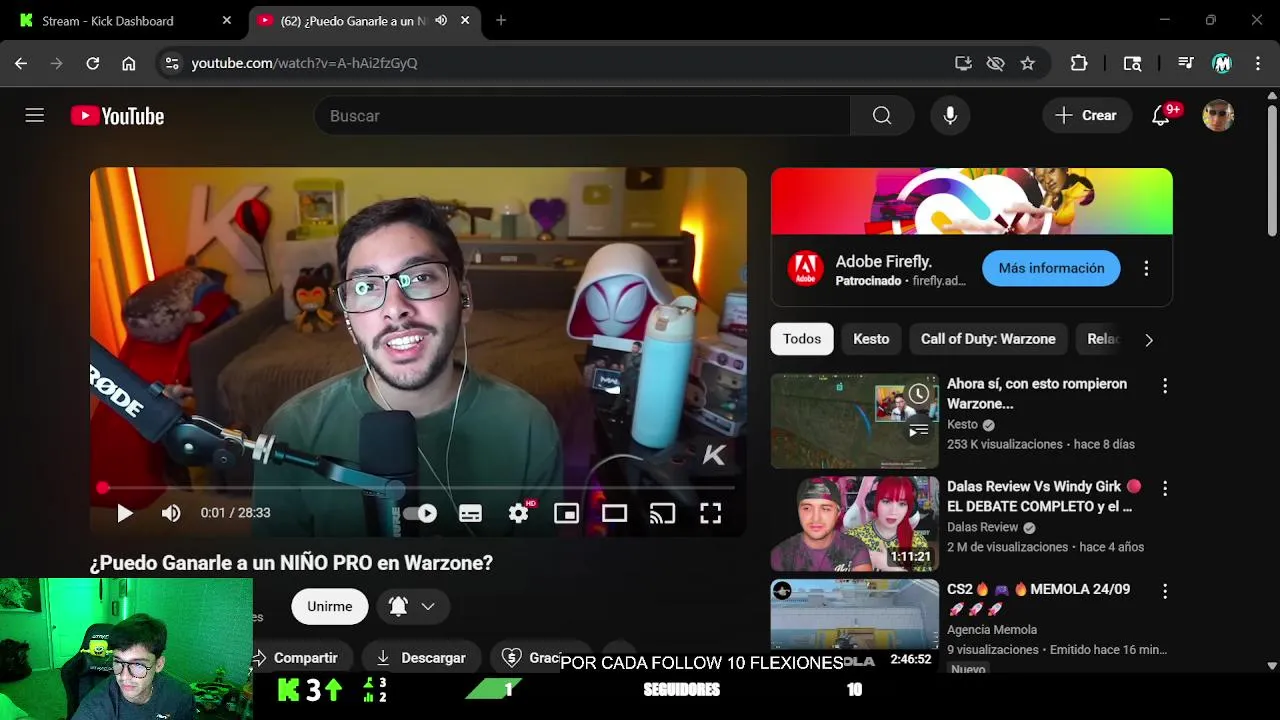Viewport: 1280px width, 720px height.
Task: Toggle third-party cookie blocking eye icon
Action: (x=995, y=63)
